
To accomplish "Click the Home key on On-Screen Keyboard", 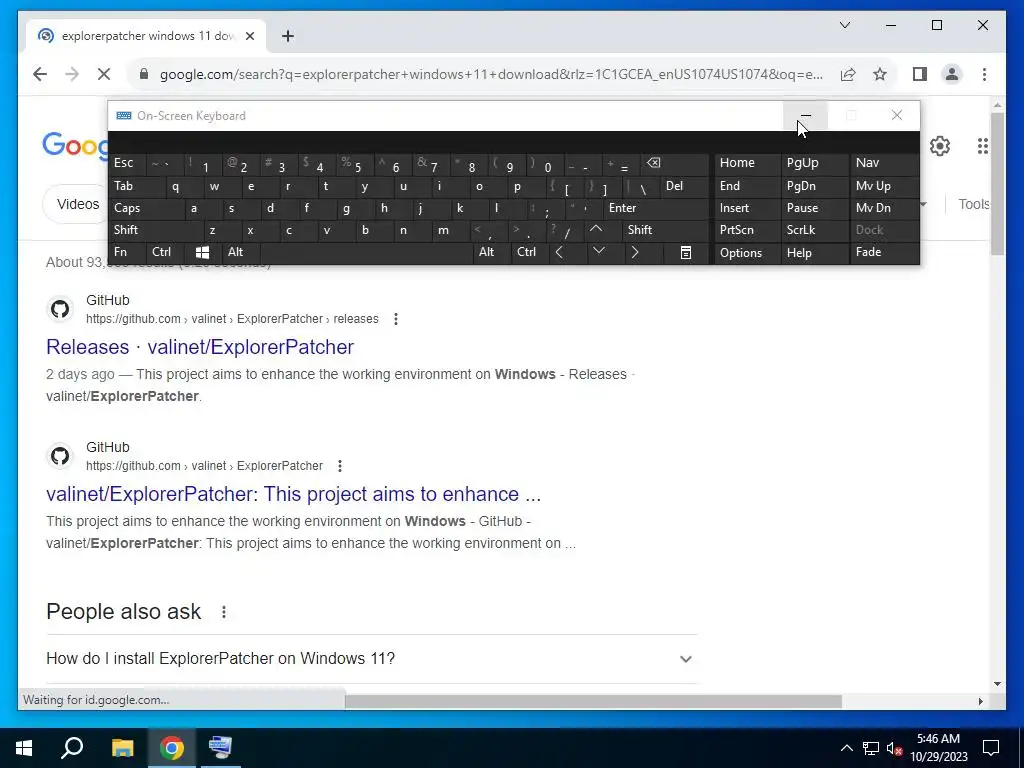I will pyautogui.click(x=747, y=163).
